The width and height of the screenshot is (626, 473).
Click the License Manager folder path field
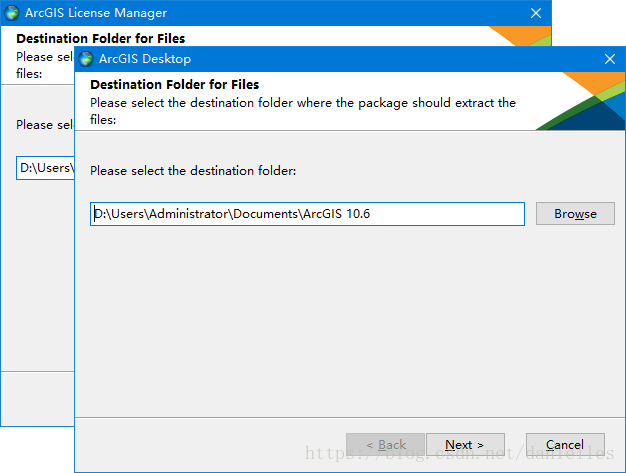tap(45, 168)
